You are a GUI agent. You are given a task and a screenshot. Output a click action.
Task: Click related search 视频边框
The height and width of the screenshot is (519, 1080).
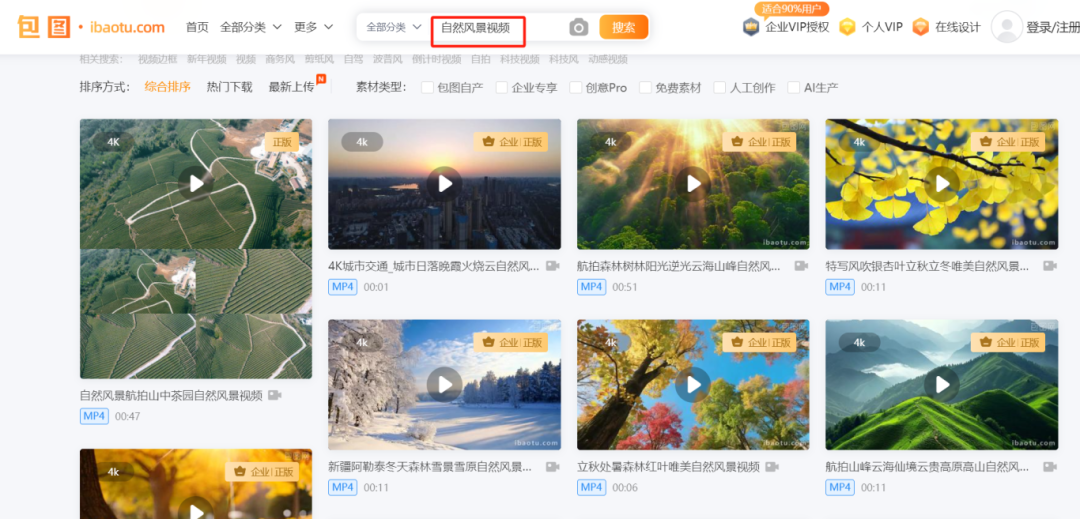pos(158,60)
